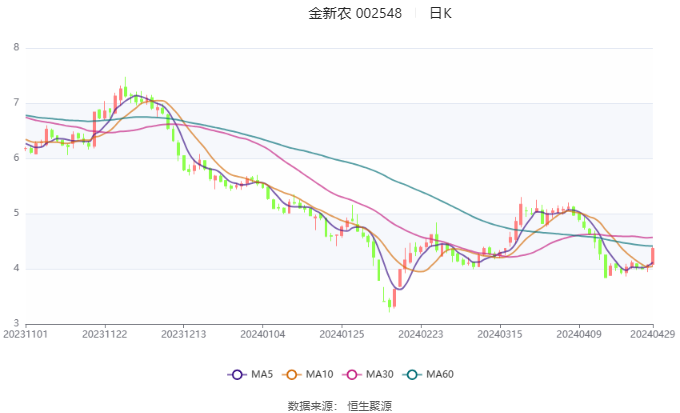Viewport: 680px width, 413px height.
Task: Click the y-axis value 6
Action: click(16, 158)
